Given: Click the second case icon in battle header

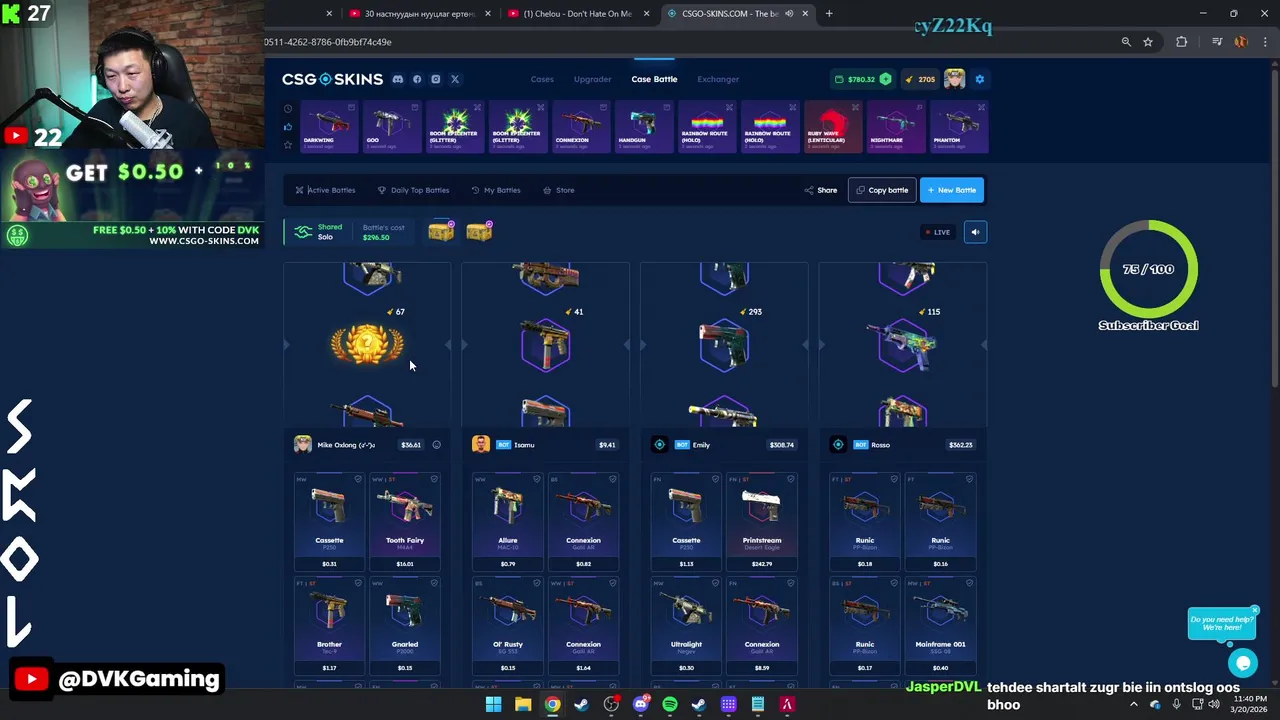Looking at the screenshot, I should click(x=479, y=232).
